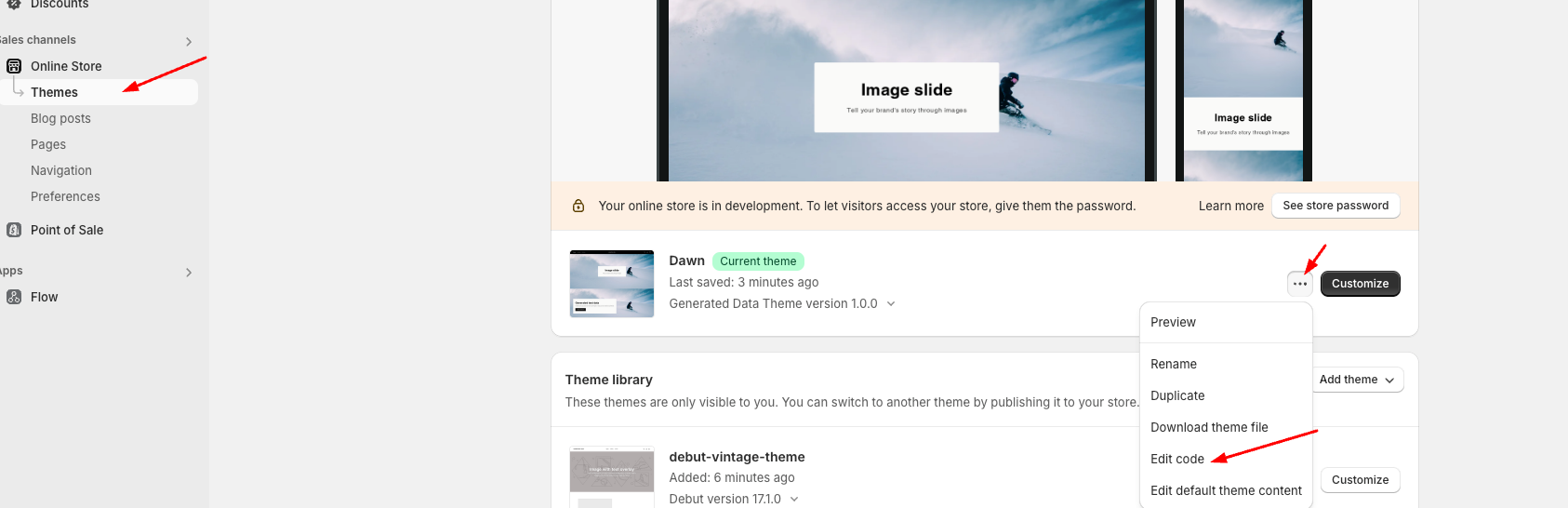Click See store password button

(1335, 206)
